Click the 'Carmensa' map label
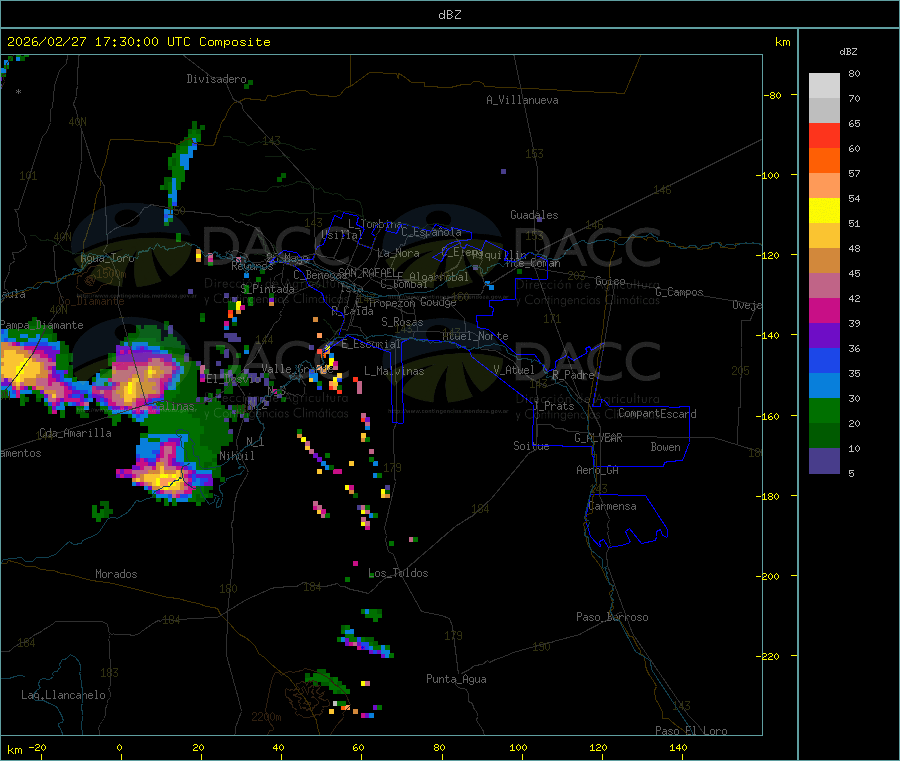Screen dimensions: 900x761 coord(612,506)
